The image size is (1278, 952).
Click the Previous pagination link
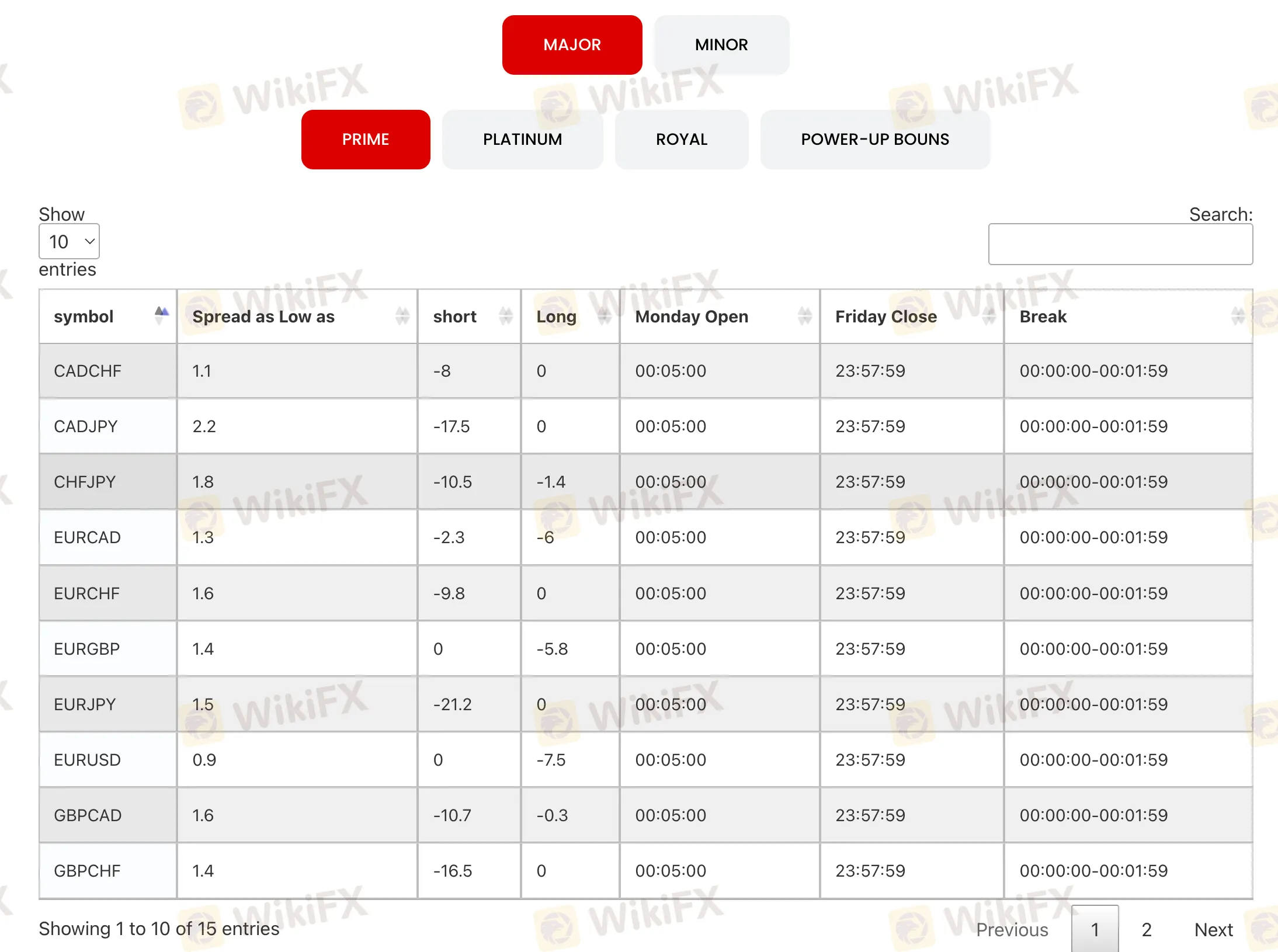(x=1012, y=929)
